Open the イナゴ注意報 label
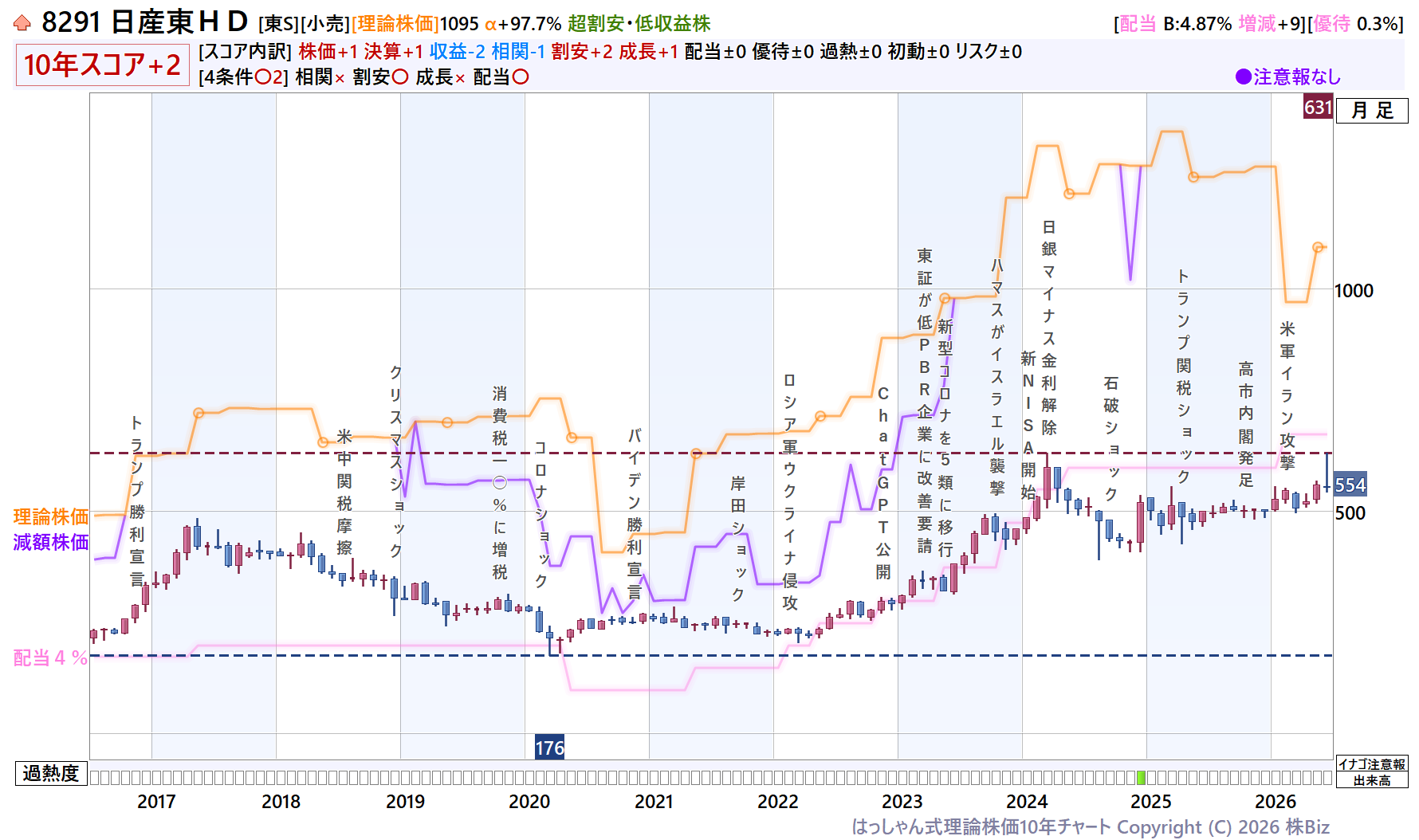This screenshot has width=1419, height=840. (x=1372, y=764)
